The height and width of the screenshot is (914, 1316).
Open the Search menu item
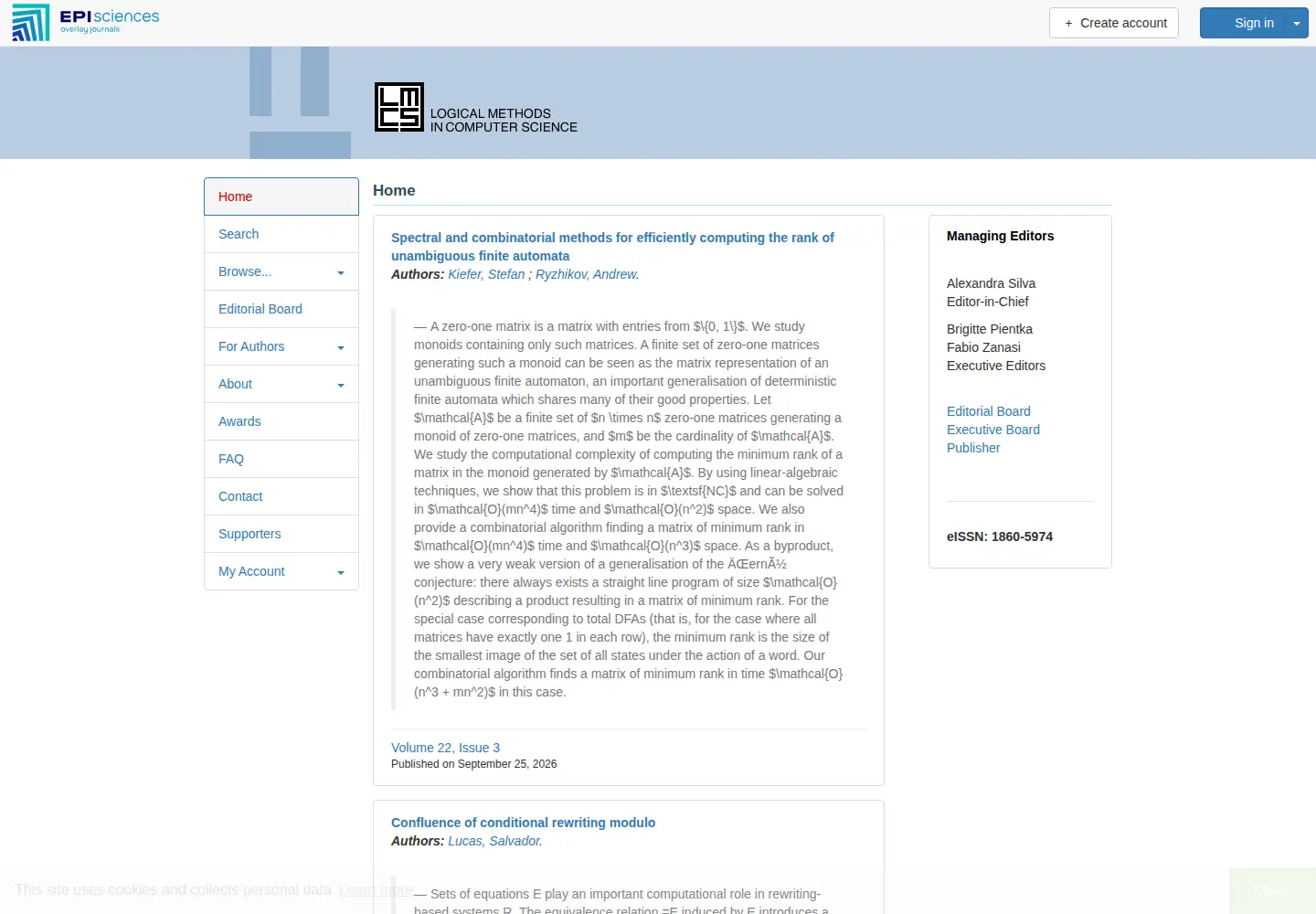pyautogui.click(x=281, y=234)
